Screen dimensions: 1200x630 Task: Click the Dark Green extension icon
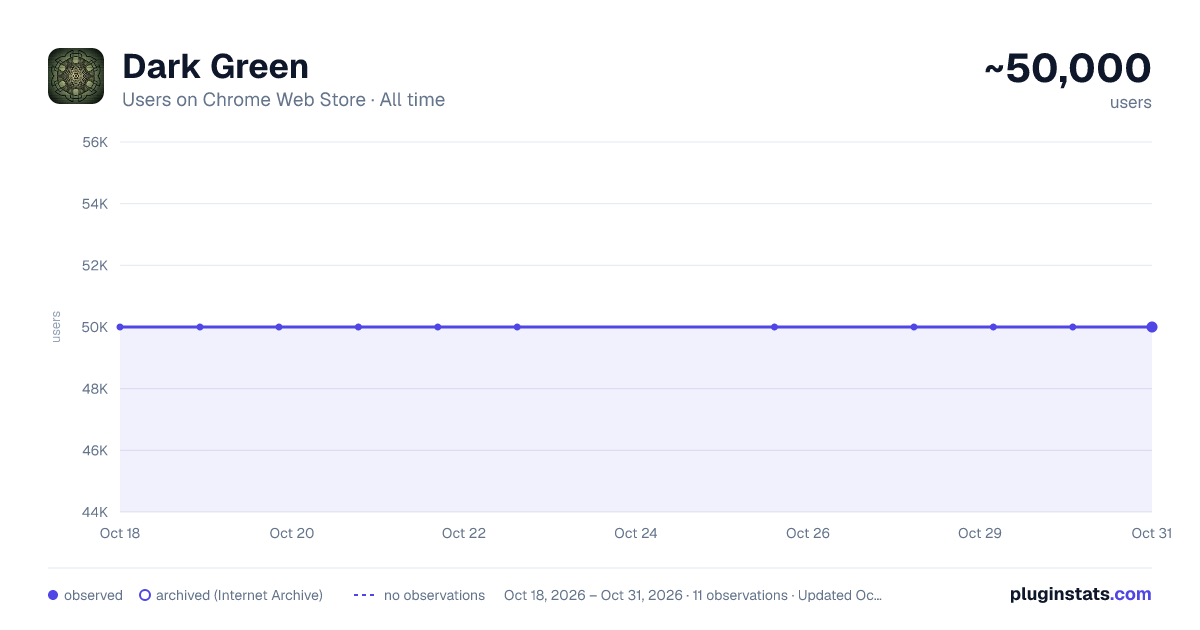[76, 76]
